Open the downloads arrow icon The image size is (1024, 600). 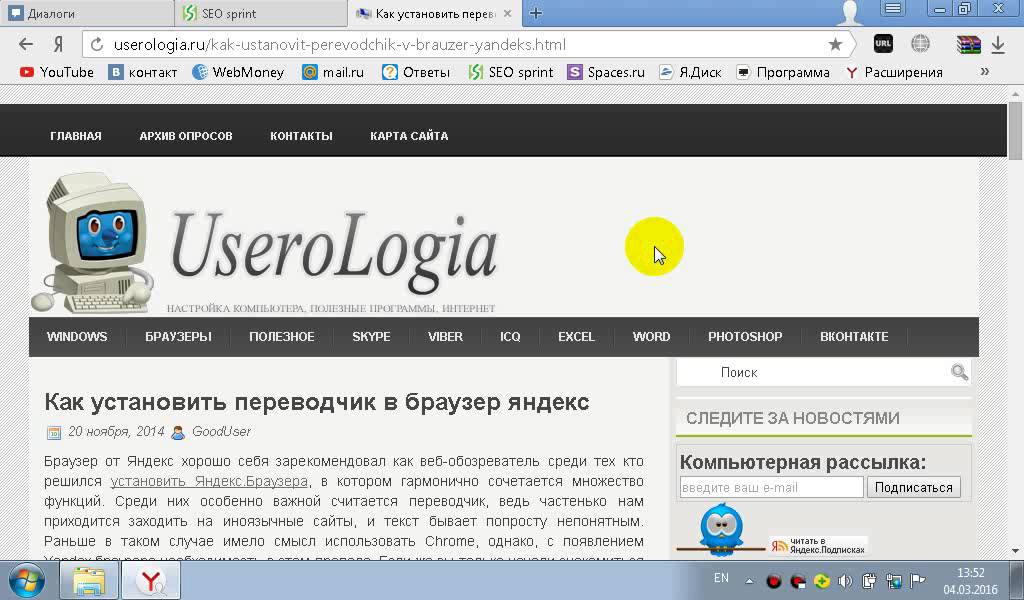998,44
